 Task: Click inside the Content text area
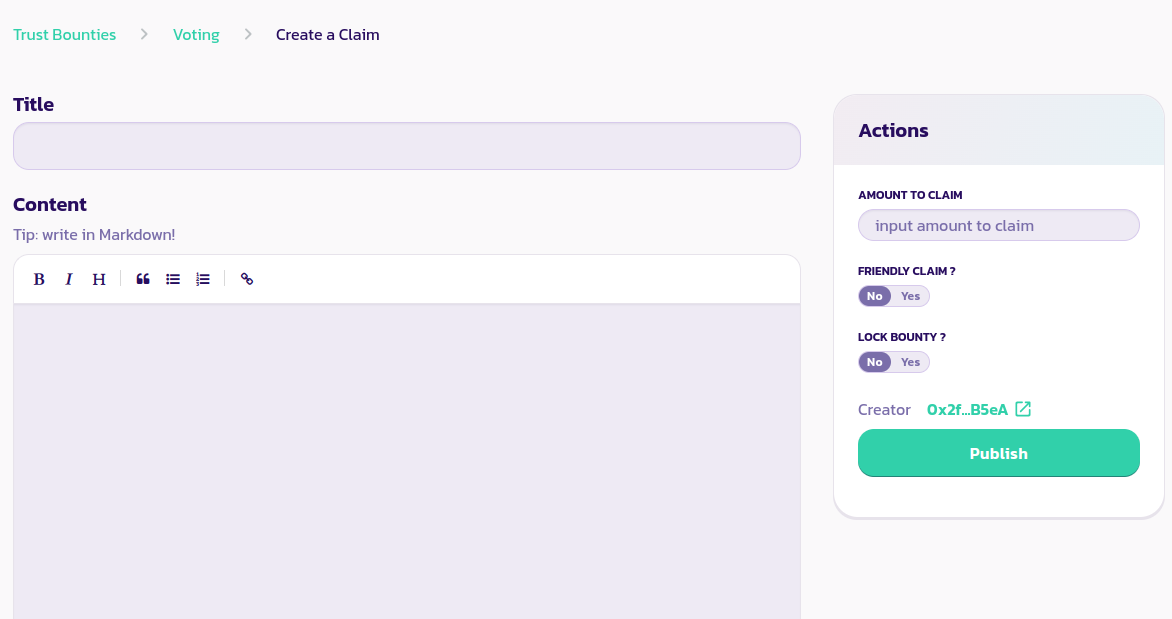pyautogui.click(x=406, y=460)
